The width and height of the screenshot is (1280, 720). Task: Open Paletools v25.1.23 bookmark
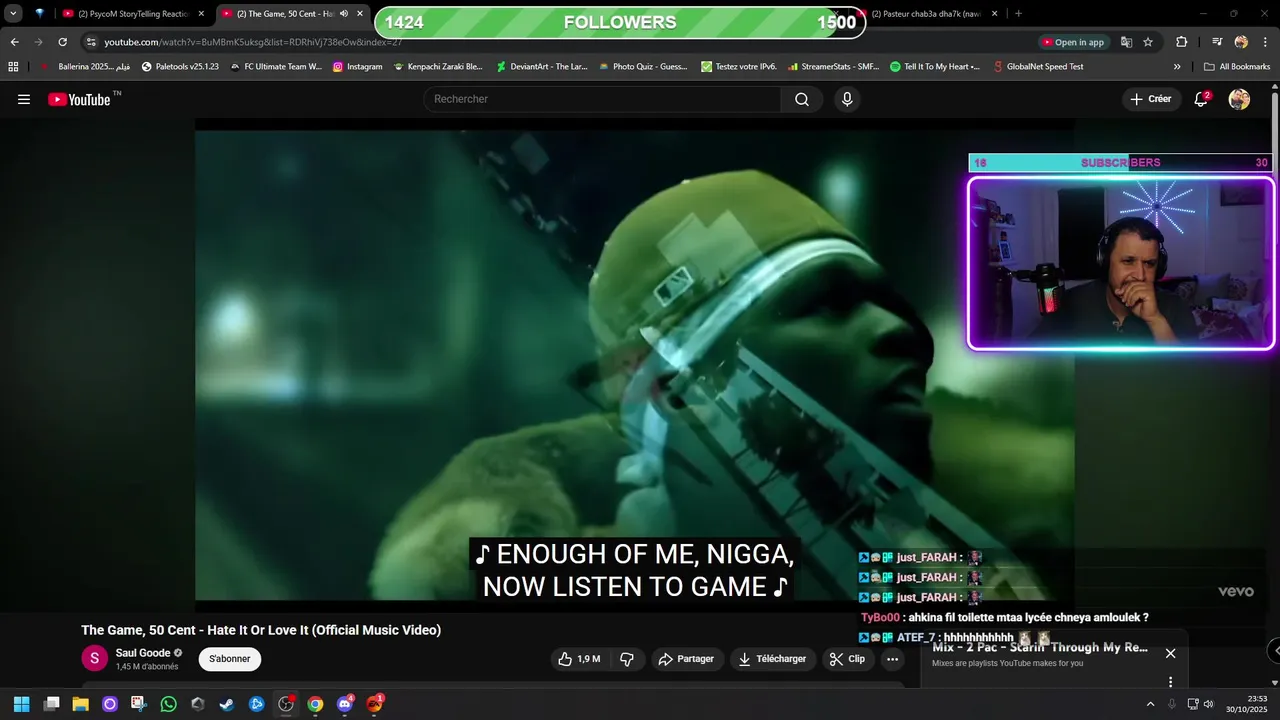180,67
